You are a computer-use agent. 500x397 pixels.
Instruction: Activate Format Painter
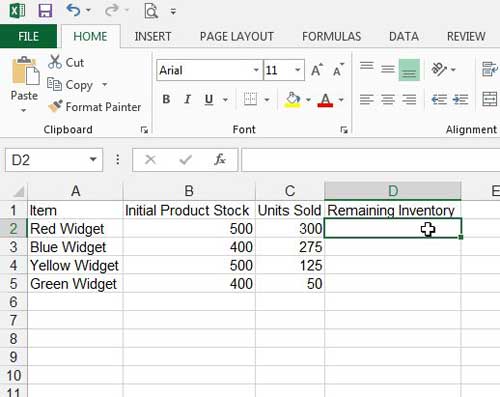coord(94,107)
